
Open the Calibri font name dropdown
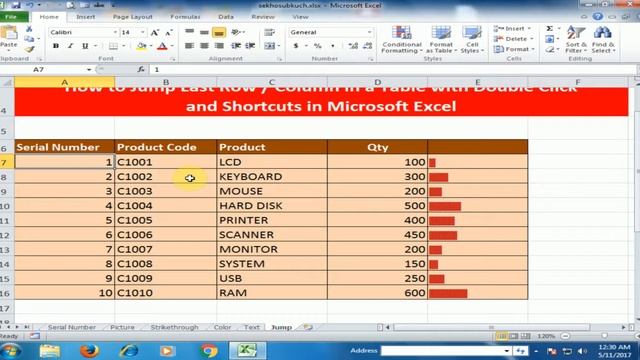click(x=115, y=32)
